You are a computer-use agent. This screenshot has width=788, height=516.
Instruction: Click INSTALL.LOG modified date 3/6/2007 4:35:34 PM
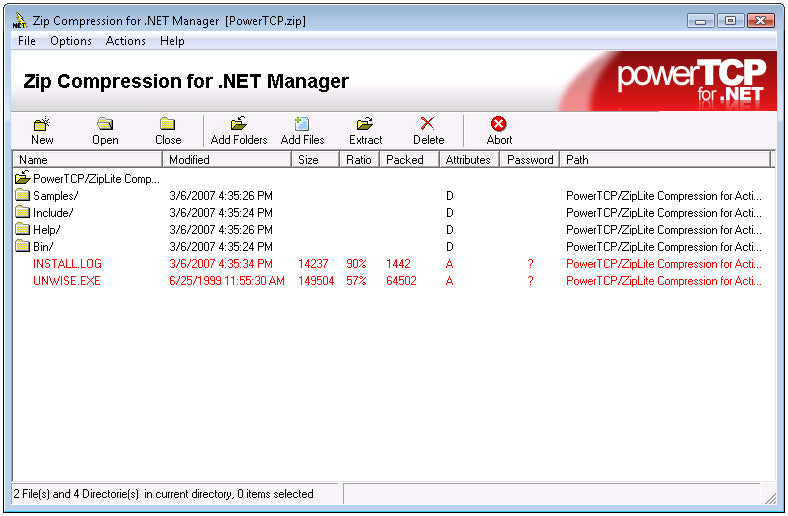(x=221, y=264)
